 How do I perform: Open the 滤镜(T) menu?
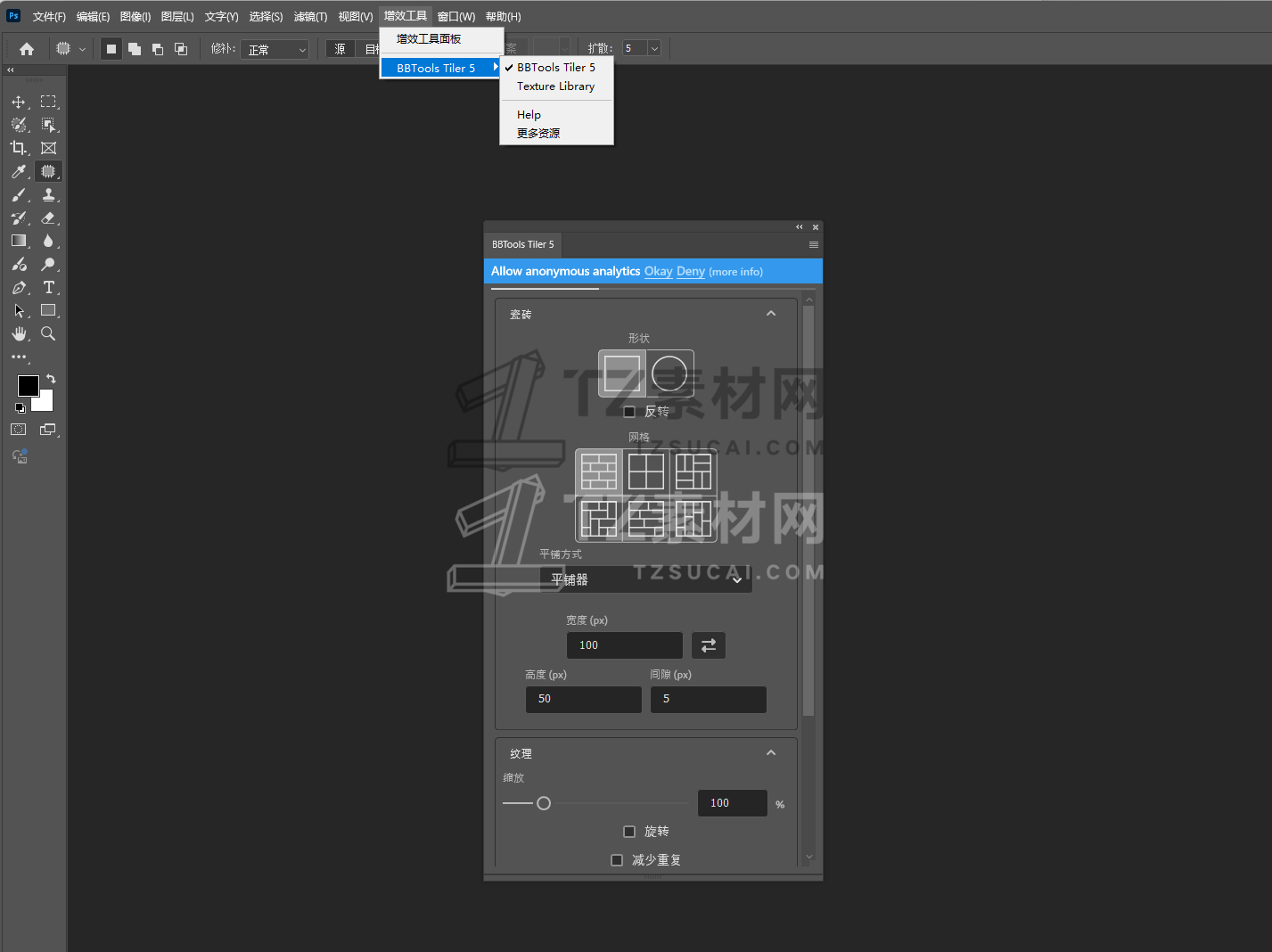click(310, 17)
